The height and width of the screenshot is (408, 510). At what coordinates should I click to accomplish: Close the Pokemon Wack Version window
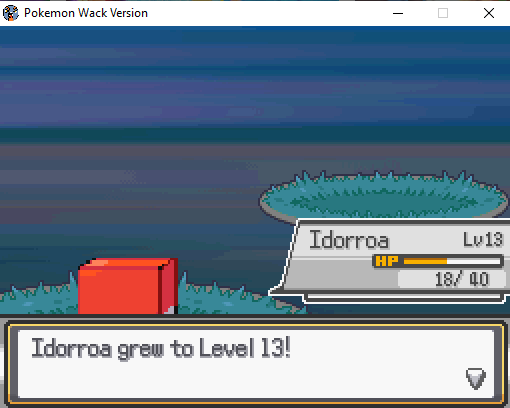coord(489,13)
